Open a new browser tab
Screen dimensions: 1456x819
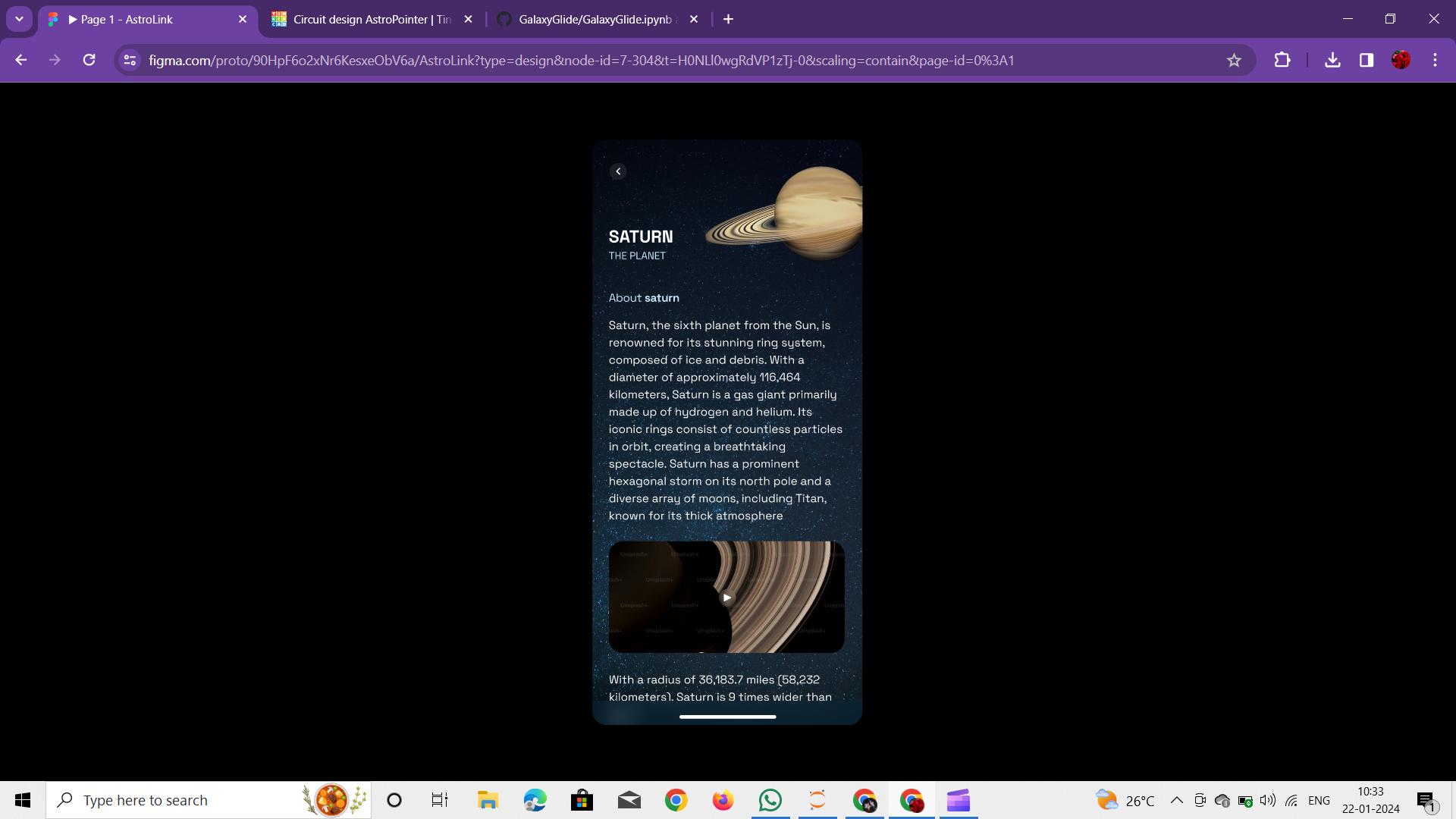click(x=728, y=19)
